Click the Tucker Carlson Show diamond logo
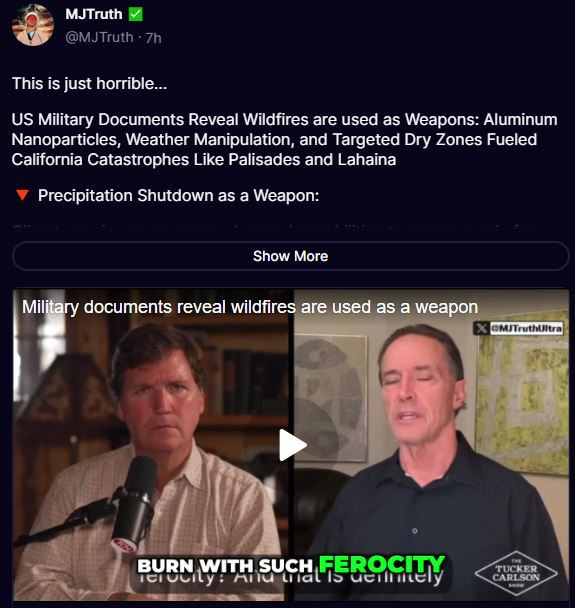 [516, 573]
